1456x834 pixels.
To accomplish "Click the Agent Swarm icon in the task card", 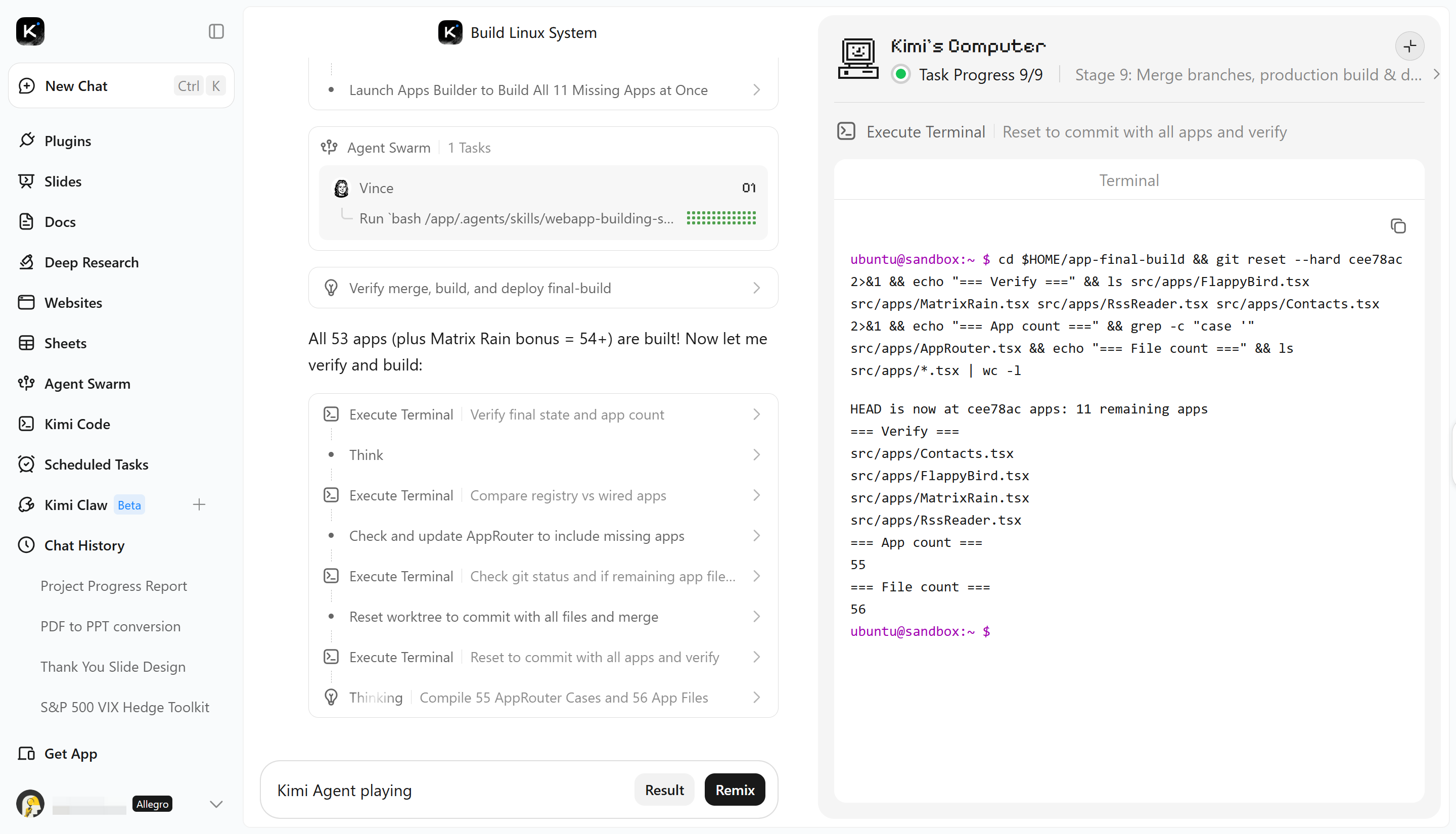I will [x=329, y=148].
